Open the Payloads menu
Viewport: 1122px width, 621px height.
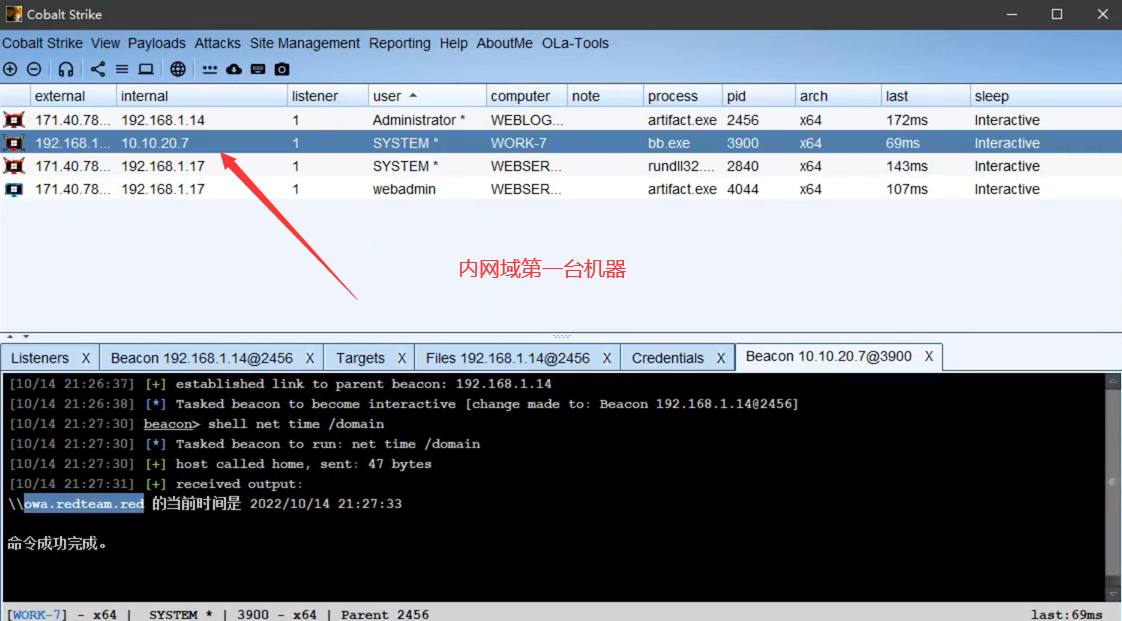tap(157, 43)
